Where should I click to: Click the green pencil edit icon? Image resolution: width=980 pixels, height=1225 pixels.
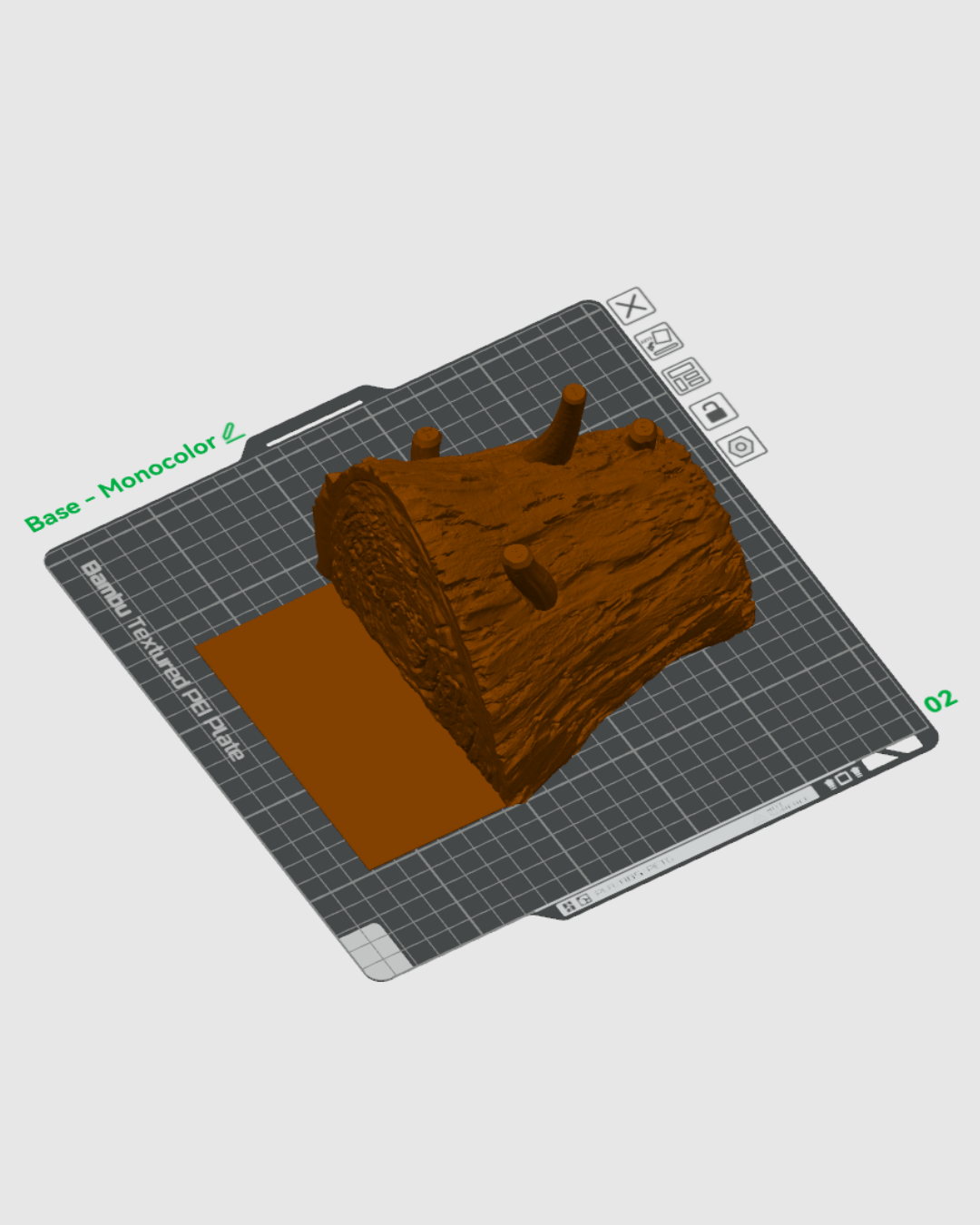click(233, 433)
